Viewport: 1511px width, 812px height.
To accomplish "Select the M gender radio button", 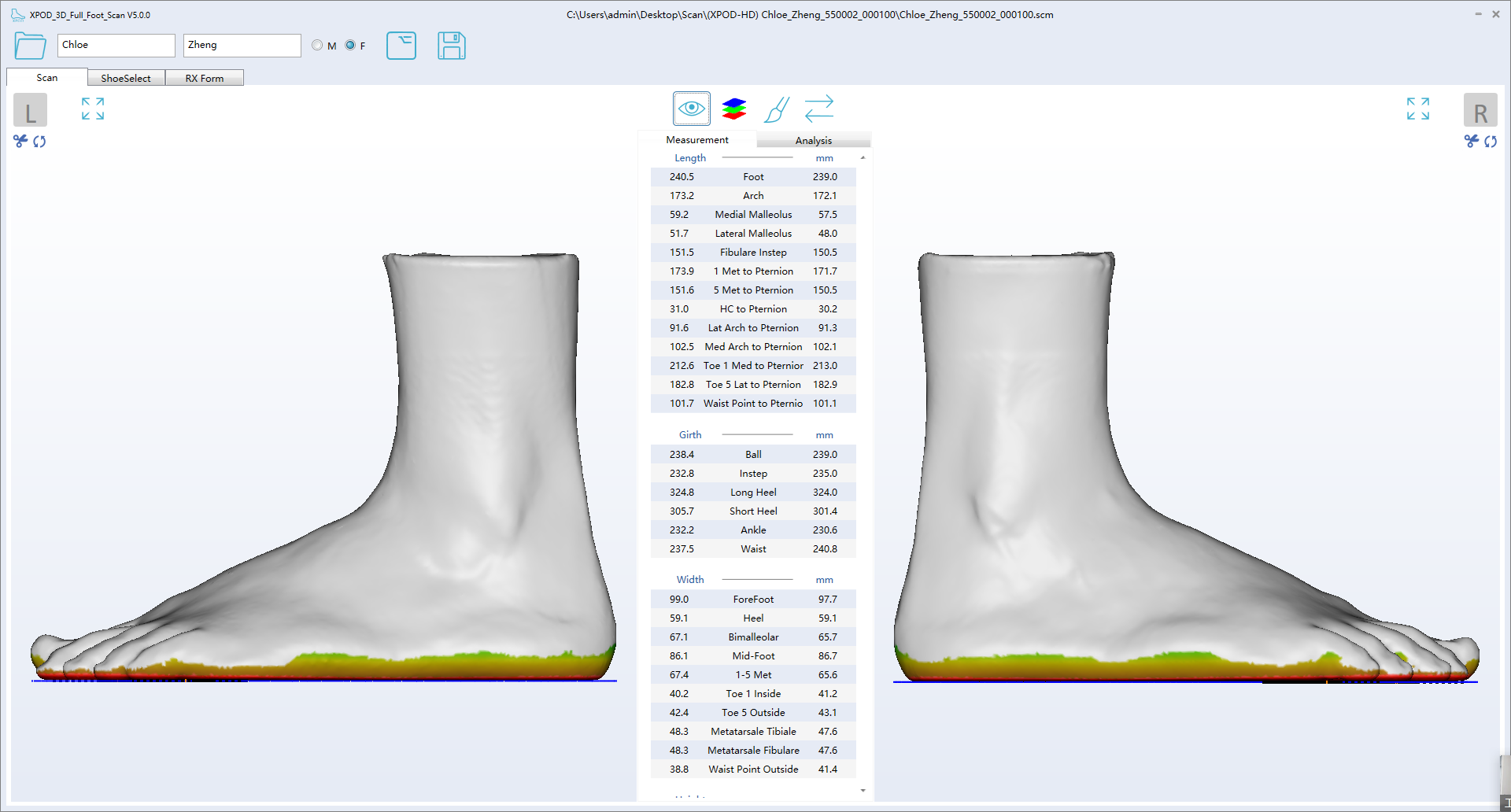I will coord(317,45).
